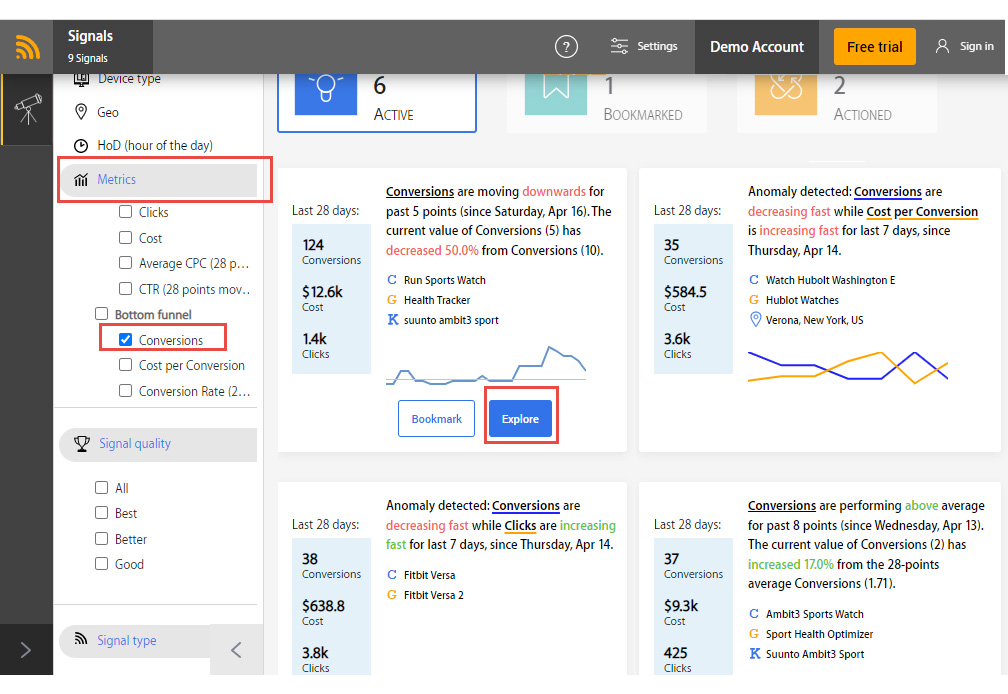Screen dimensions: 1008x694
Task: Click the keyword K icon beside suunto ambit3 sport
Action: (393, 319)
